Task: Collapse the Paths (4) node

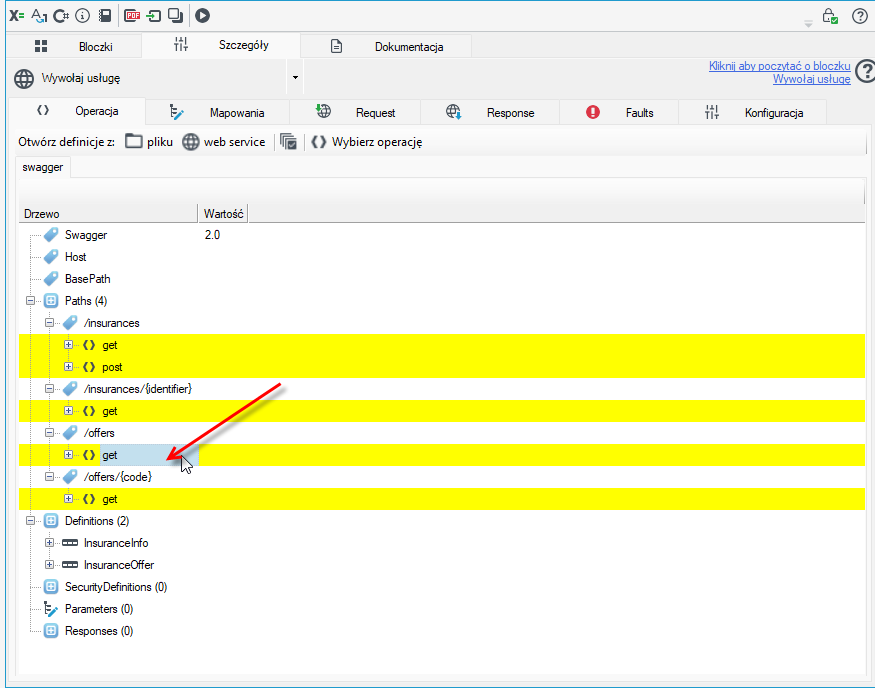Action: 31,301
